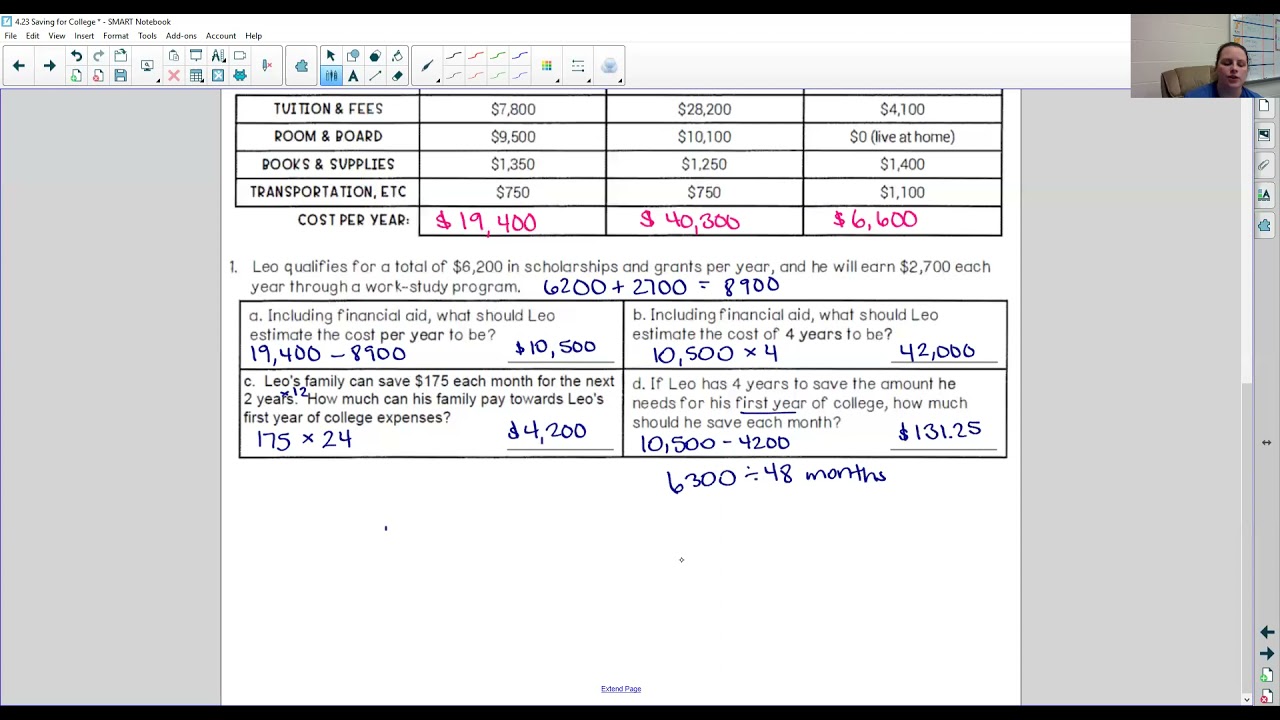The image size is (1280, 720).
Task: Go to next page with bottom-right arrow
Action: 1267,653
